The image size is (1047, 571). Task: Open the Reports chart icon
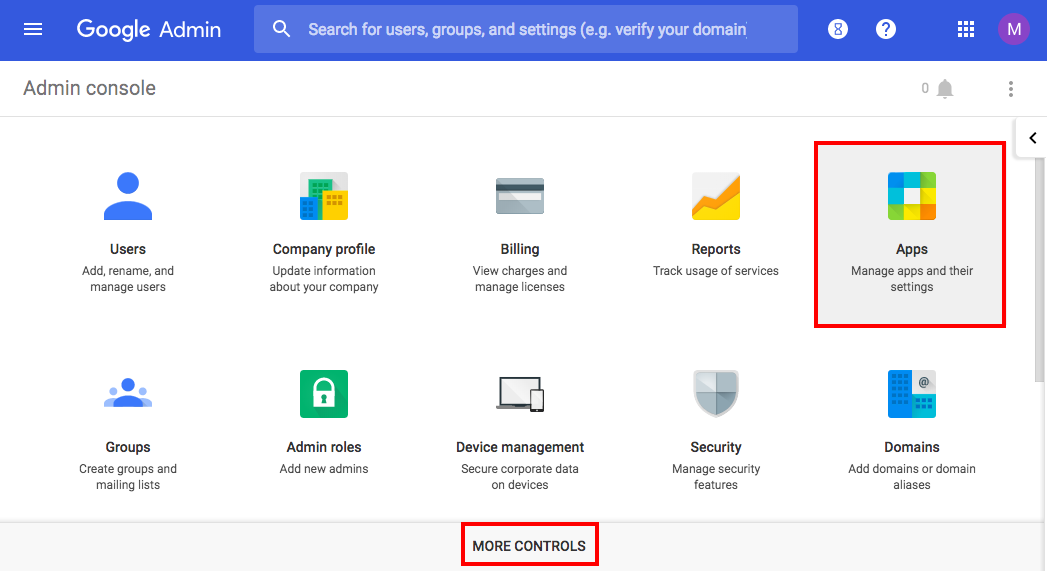[x=716, y=196]
